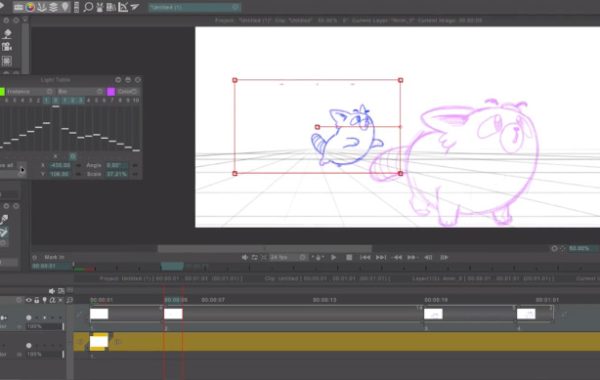Click the paper plane icon in top toolbar
This screenshot has width=600, height=380.
[134, 7]
